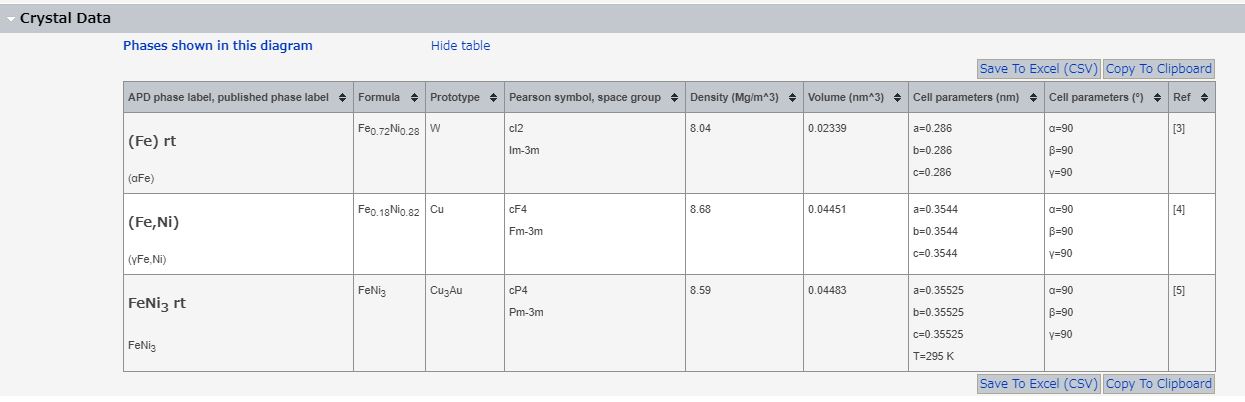Open reference [5] for FeNi3 rt
The height and width of the screenshot is (402, 1245).
(1179, 290)
